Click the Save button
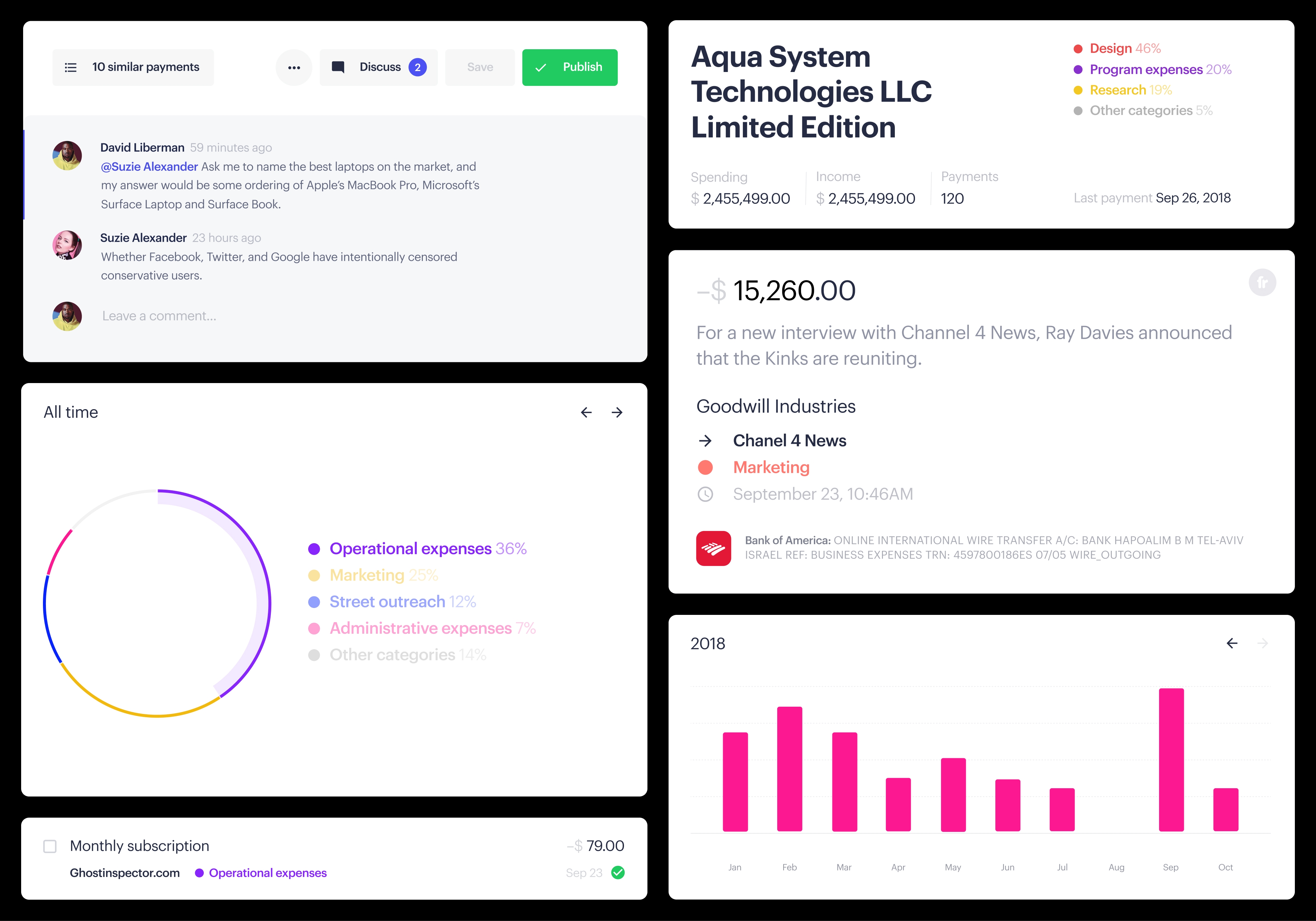1316x921 pixels. tap(480, 68)
